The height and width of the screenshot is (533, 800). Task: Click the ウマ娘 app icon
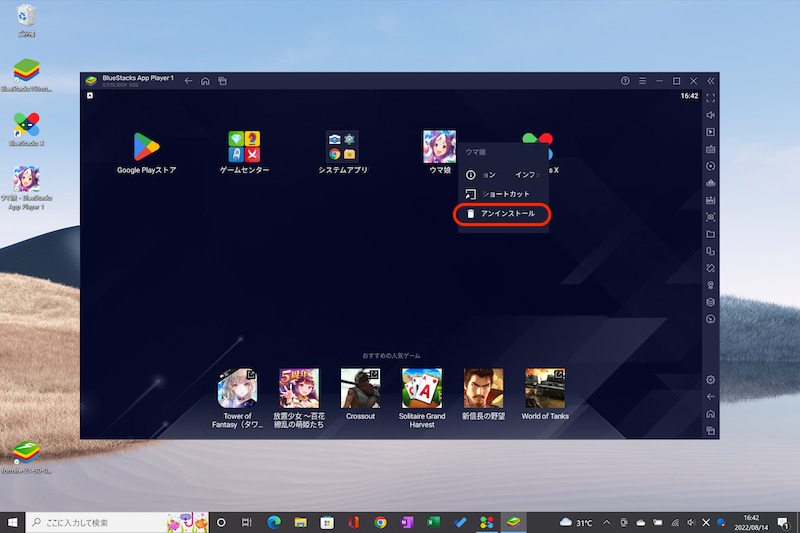439,147
